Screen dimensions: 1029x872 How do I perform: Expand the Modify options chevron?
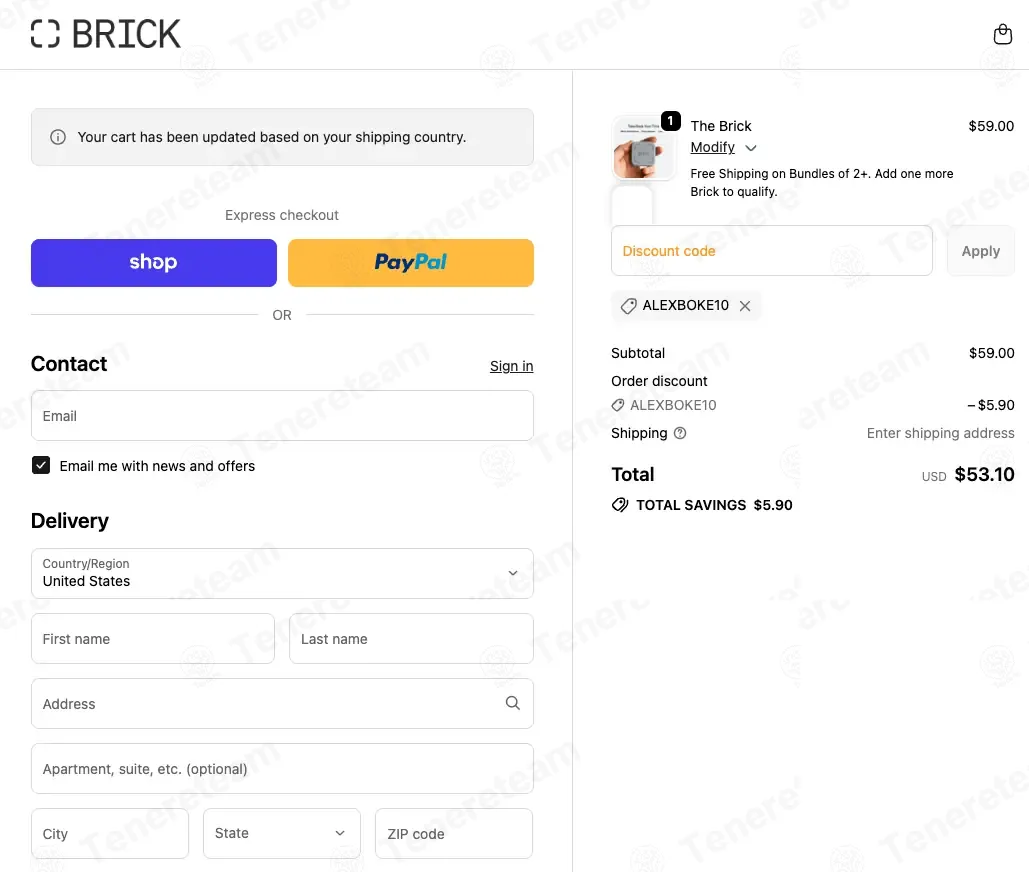tap(751, 148)
